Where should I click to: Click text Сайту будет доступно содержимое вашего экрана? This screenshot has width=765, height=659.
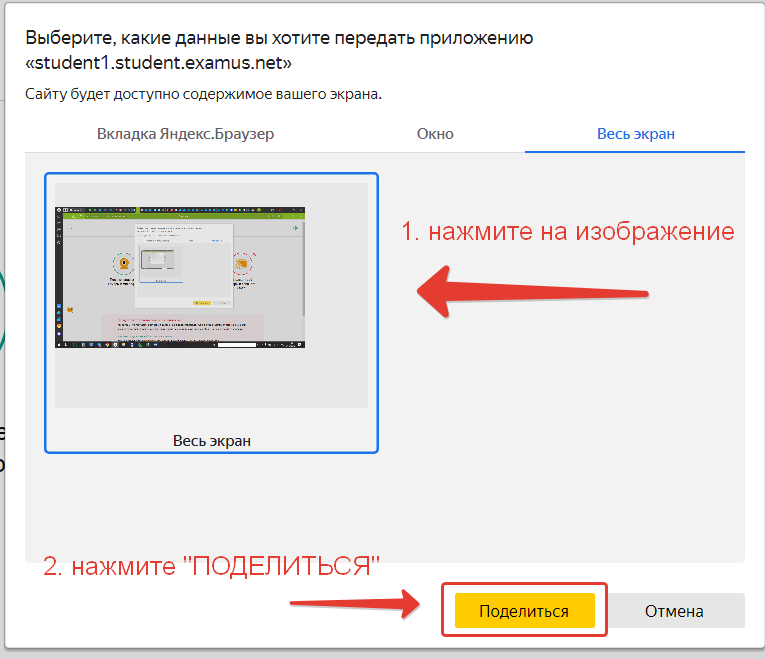click(203, 94)
